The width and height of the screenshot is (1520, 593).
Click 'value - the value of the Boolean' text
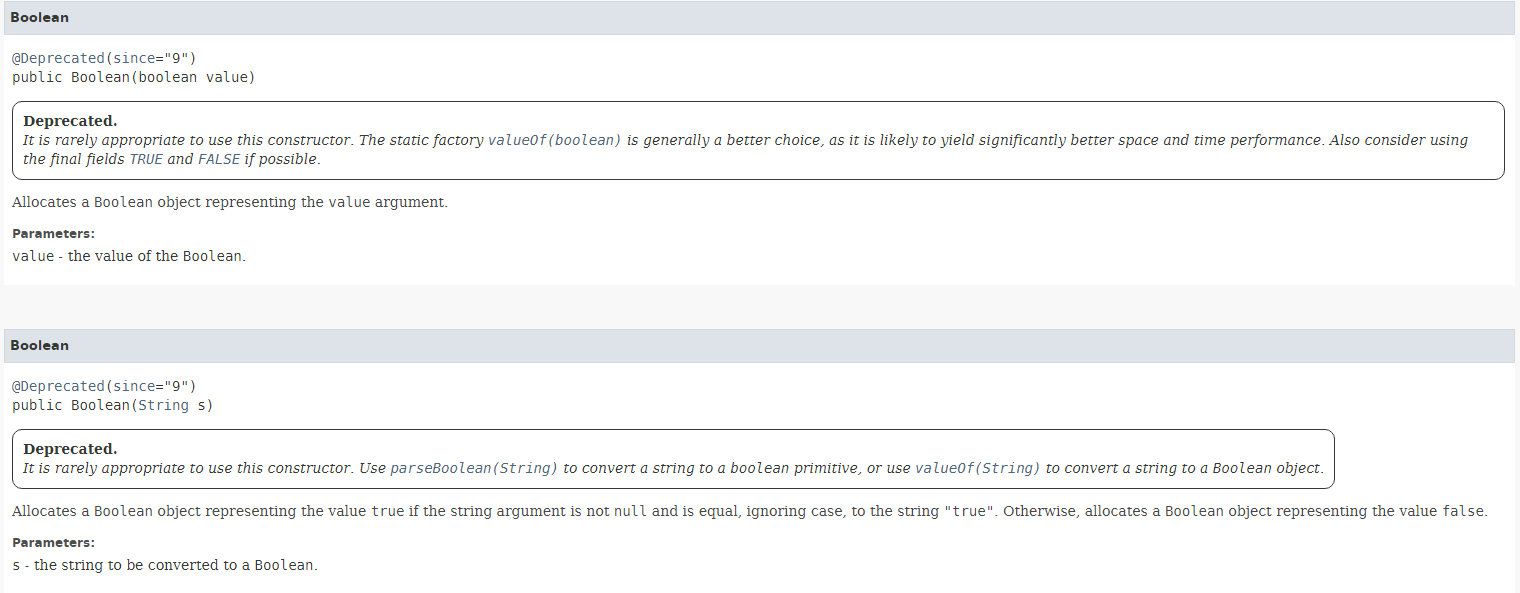pyautogui.click(x=129, y=256)
